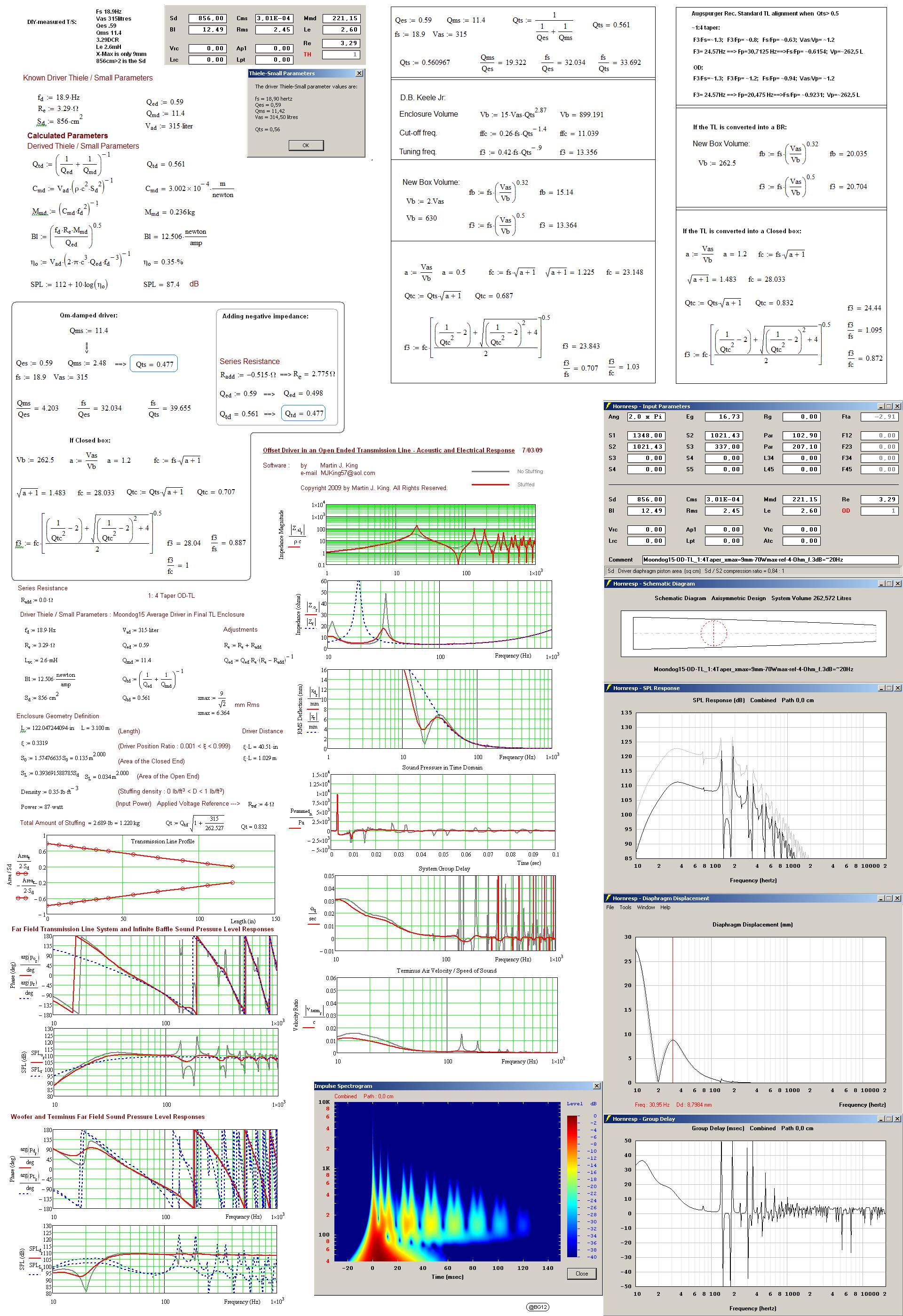Click the underlined Offset Driver Transmission Line title
This screenshot has height=1316, width=903.
click(x=388, y=450)
